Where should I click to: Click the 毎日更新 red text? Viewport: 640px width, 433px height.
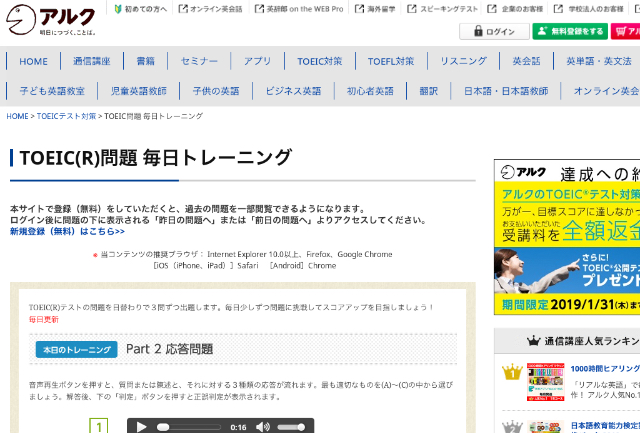(44, 320)
